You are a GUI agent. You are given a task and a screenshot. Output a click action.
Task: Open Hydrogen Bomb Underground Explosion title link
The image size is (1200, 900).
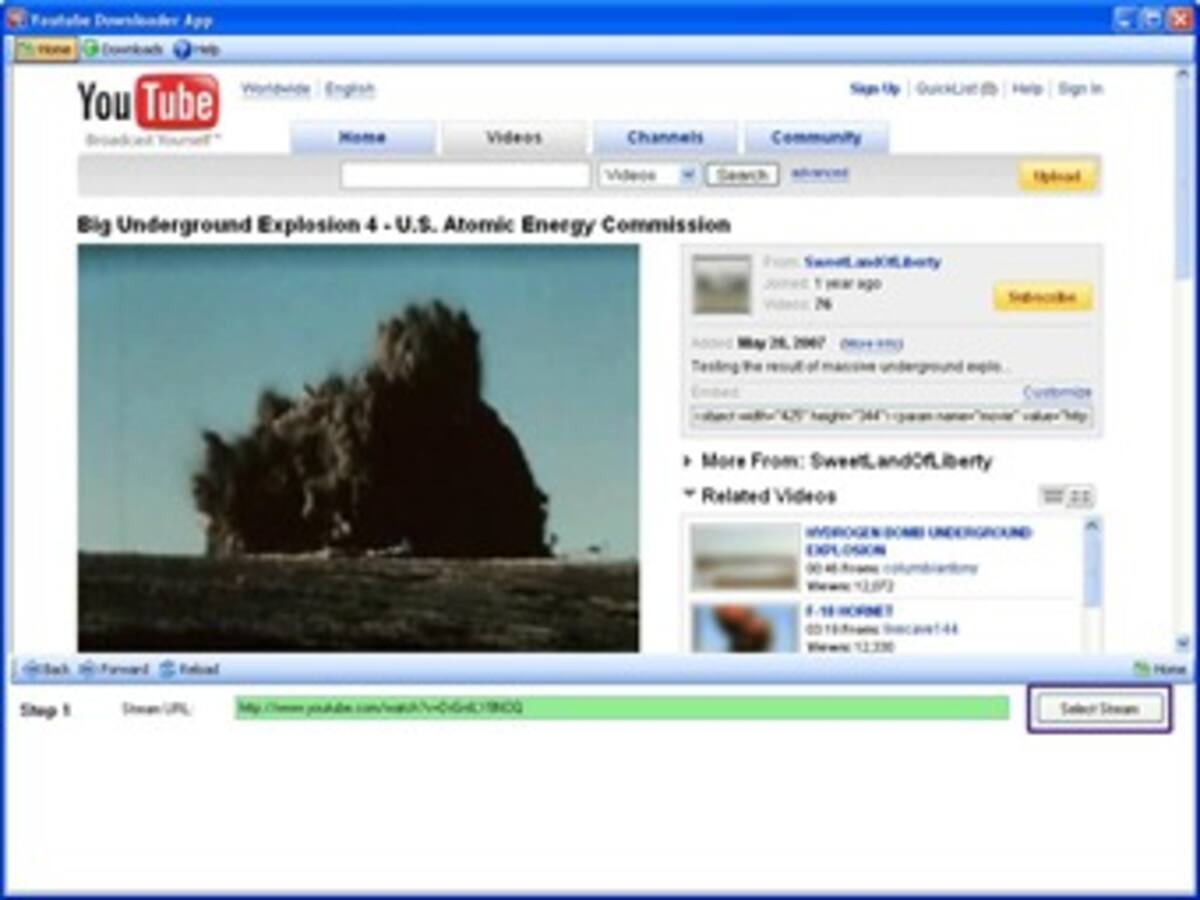click(918, 541)
